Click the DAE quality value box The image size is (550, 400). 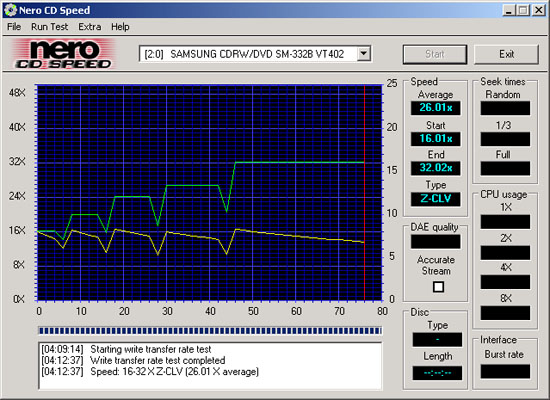click(436, 241)
